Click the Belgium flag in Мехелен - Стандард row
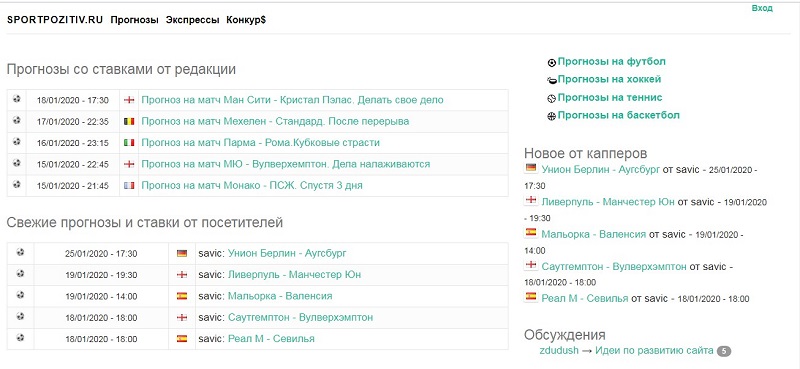800x369 pixels. [129, 121]
